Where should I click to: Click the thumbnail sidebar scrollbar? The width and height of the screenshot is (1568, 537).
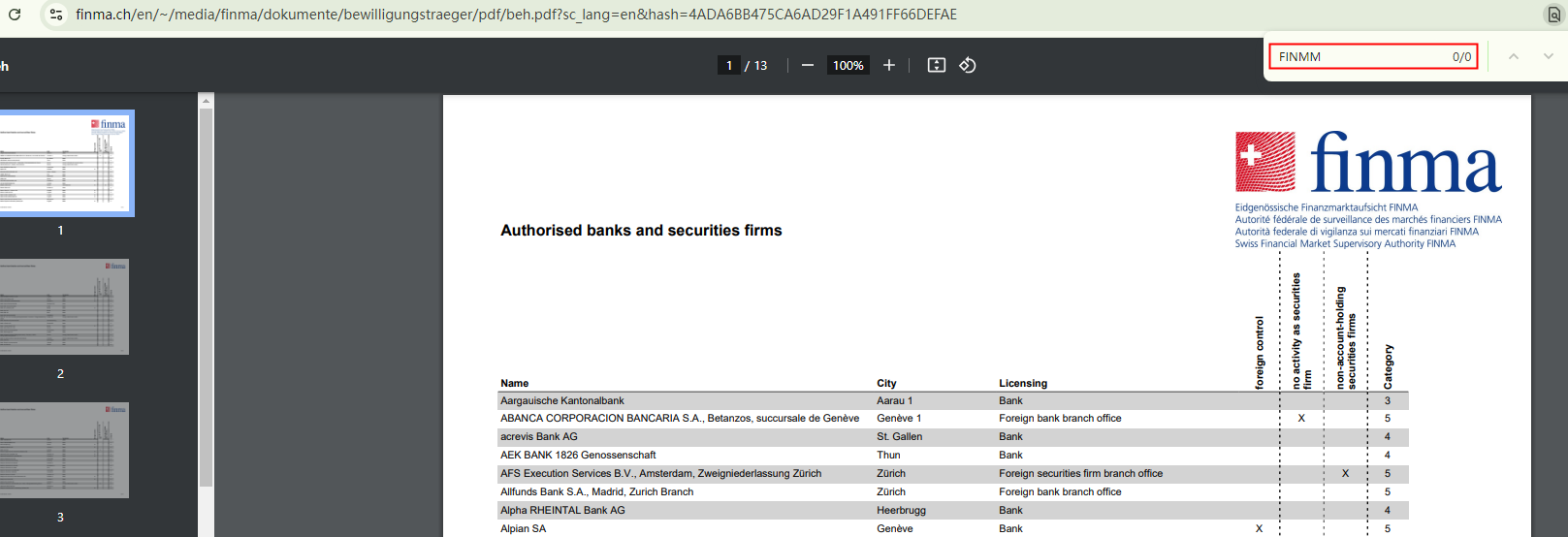(206, 297)
